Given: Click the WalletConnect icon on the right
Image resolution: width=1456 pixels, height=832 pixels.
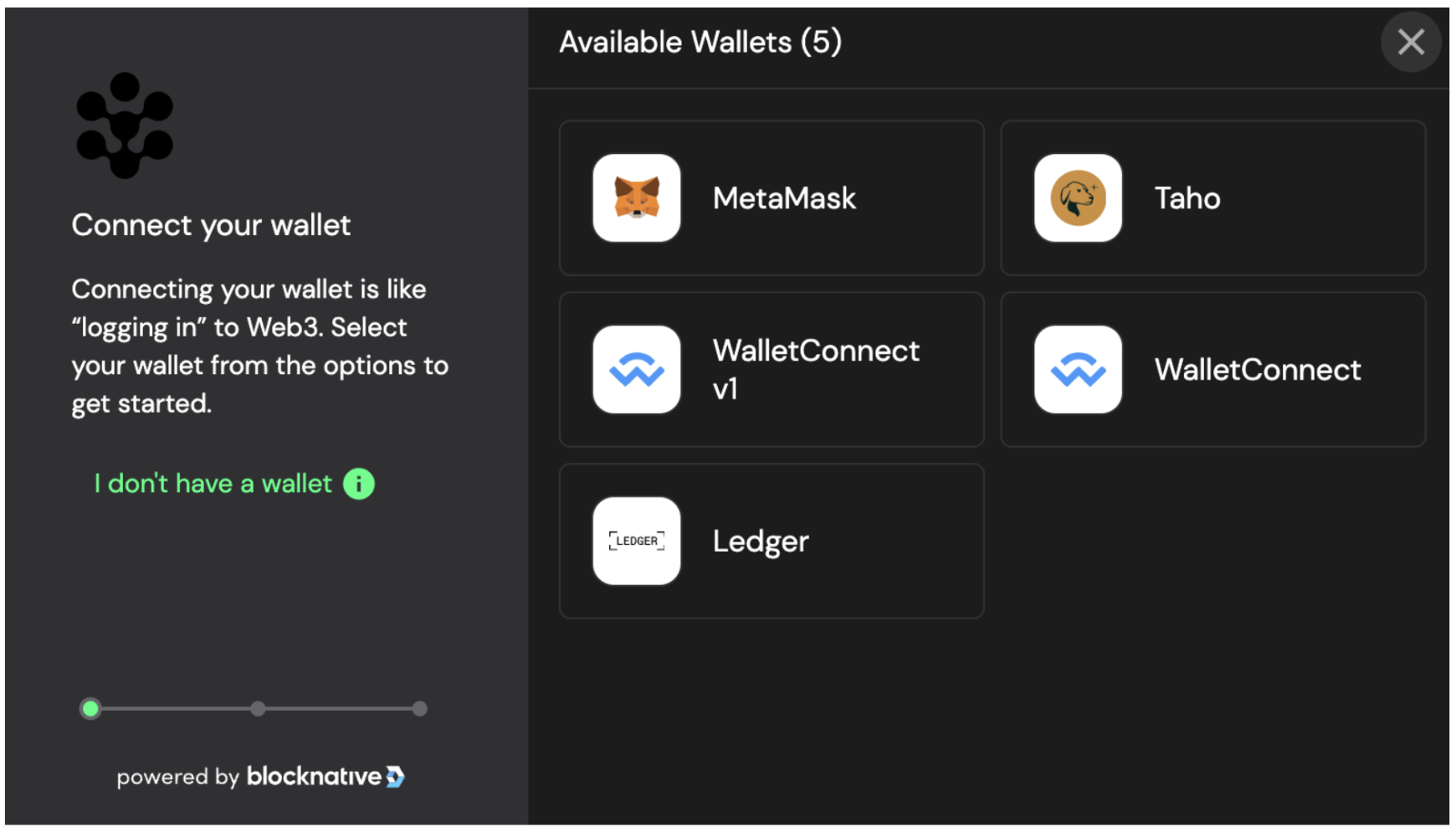Looking at the screenshot, I should pos(1078,369).
